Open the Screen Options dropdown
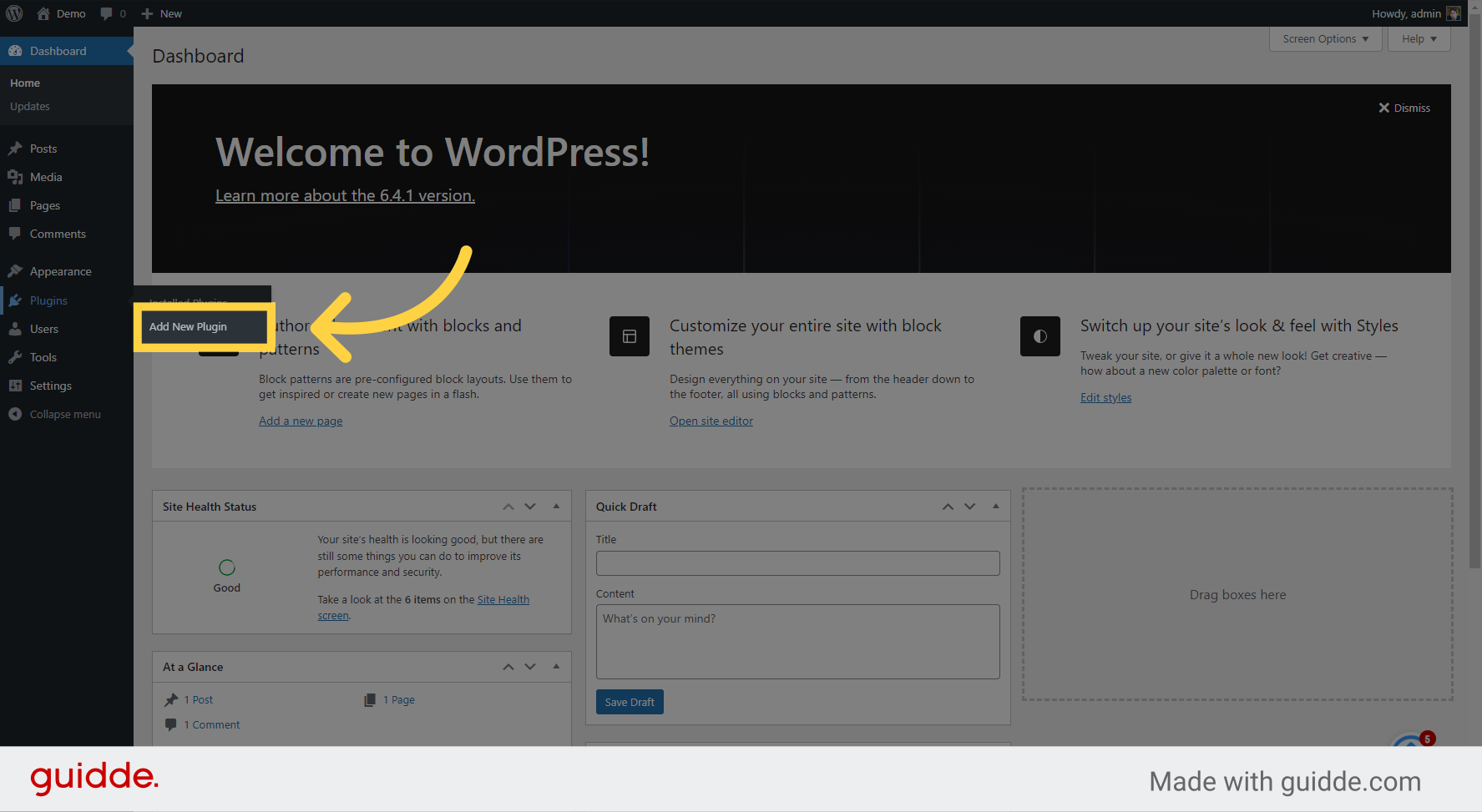 pyautogui.click(x=1324, y=38)
